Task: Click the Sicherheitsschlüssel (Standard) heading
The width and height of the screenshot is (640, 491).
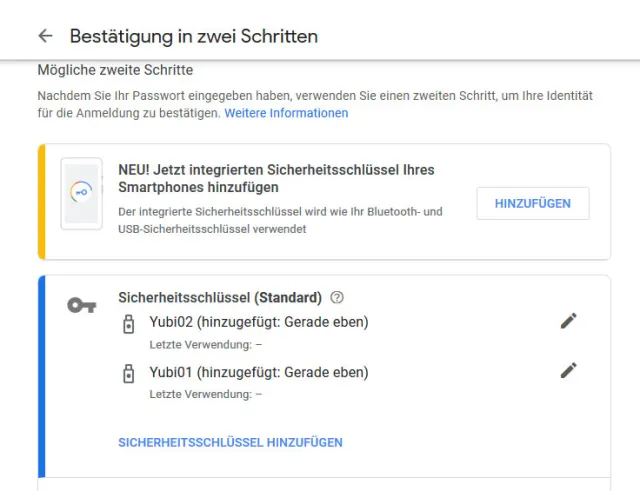Action: (x=220, y=297)
